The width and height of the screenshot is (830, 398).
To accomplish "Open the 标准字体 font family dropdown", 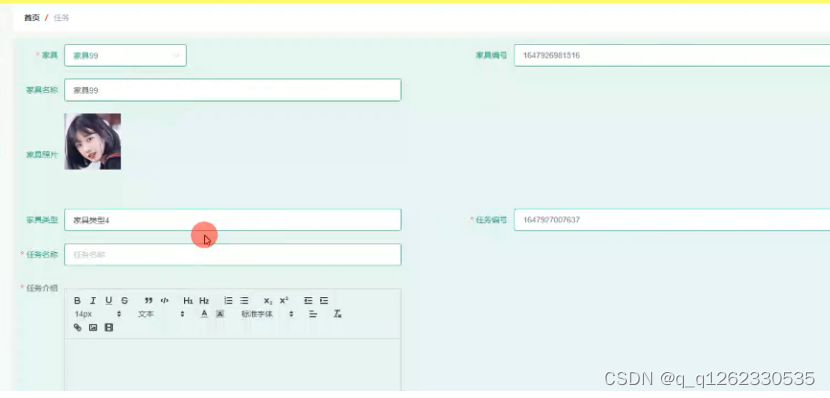I will pos(267,314).
